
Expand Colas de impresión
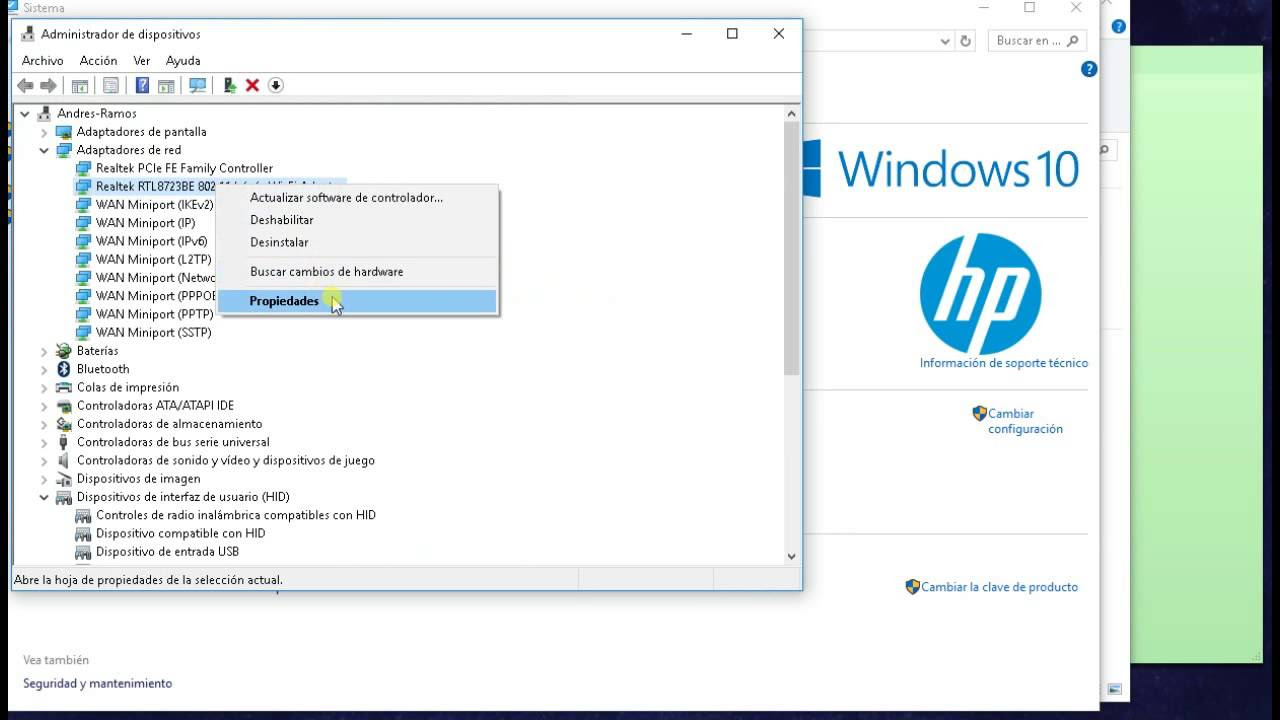44,387
